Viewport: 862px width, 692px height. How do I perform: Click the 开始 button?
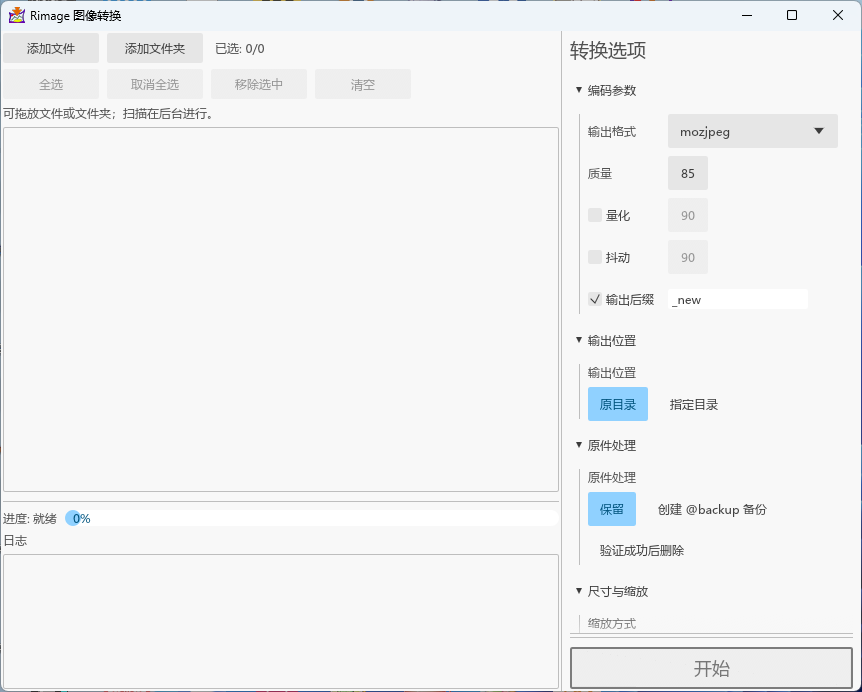[x=711, y=668]
